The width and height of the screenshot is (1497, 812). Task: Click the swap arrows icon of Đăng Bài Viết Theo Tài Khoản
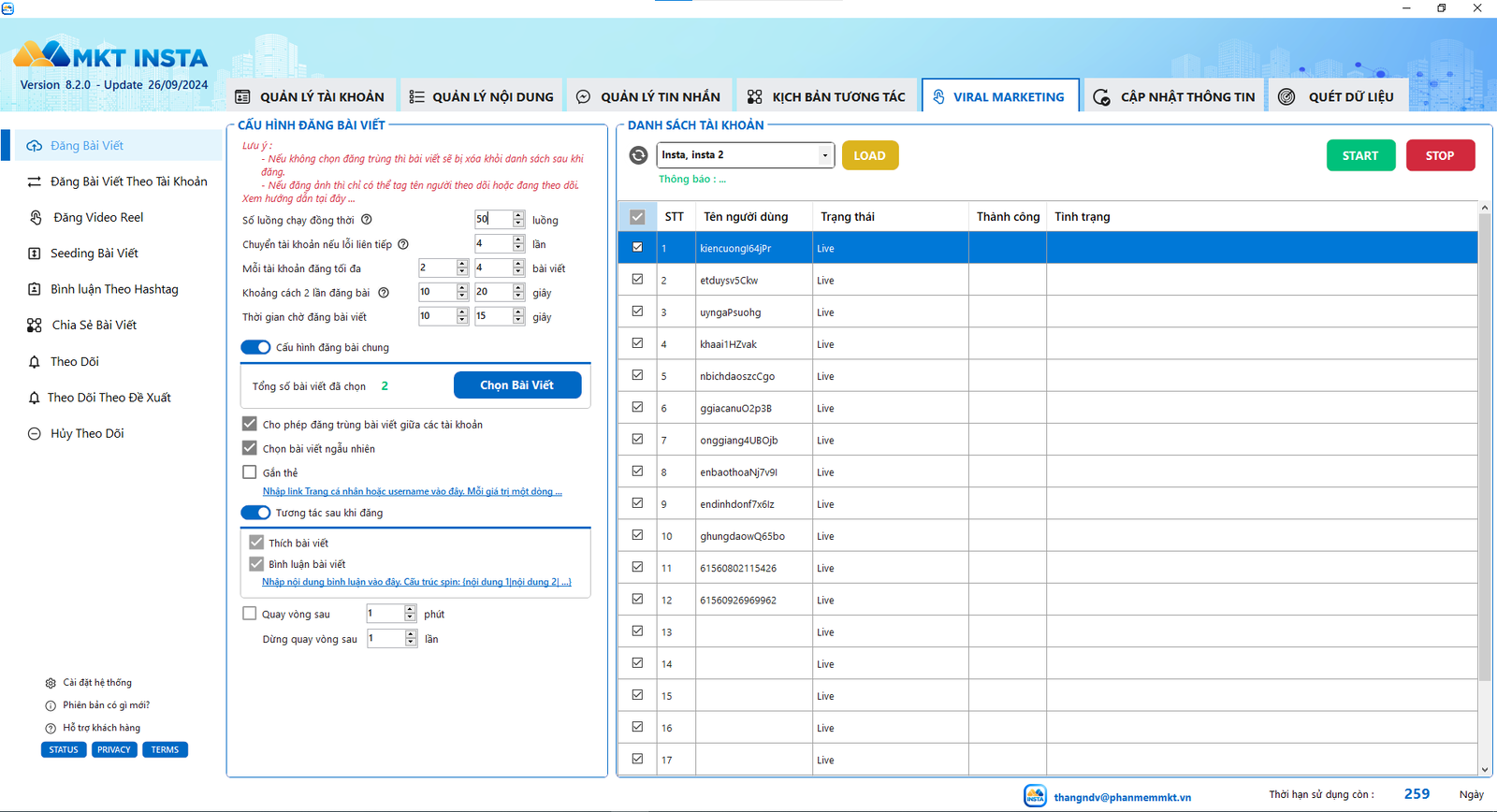[35, 181]
